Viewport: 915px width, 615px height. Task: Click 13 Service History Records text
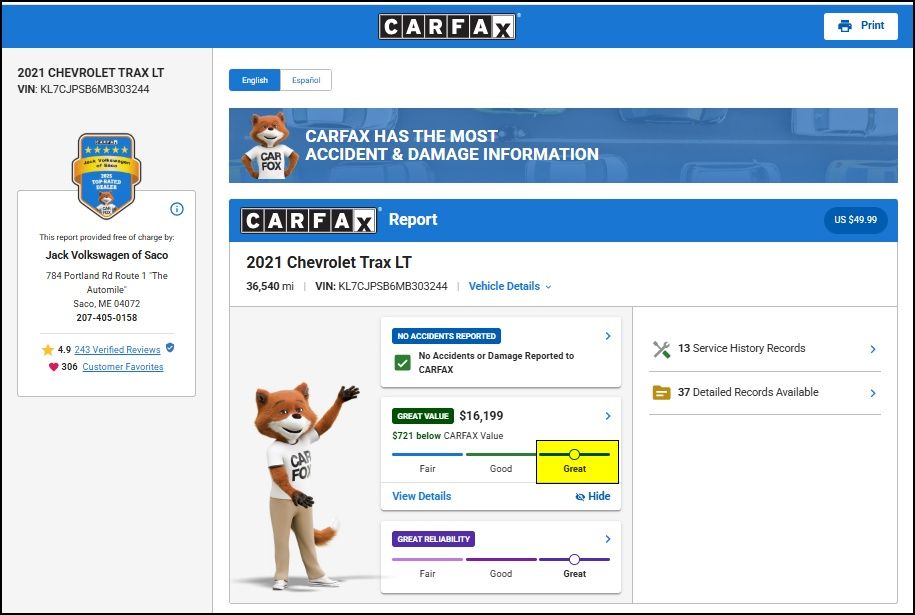coord(742,348)
